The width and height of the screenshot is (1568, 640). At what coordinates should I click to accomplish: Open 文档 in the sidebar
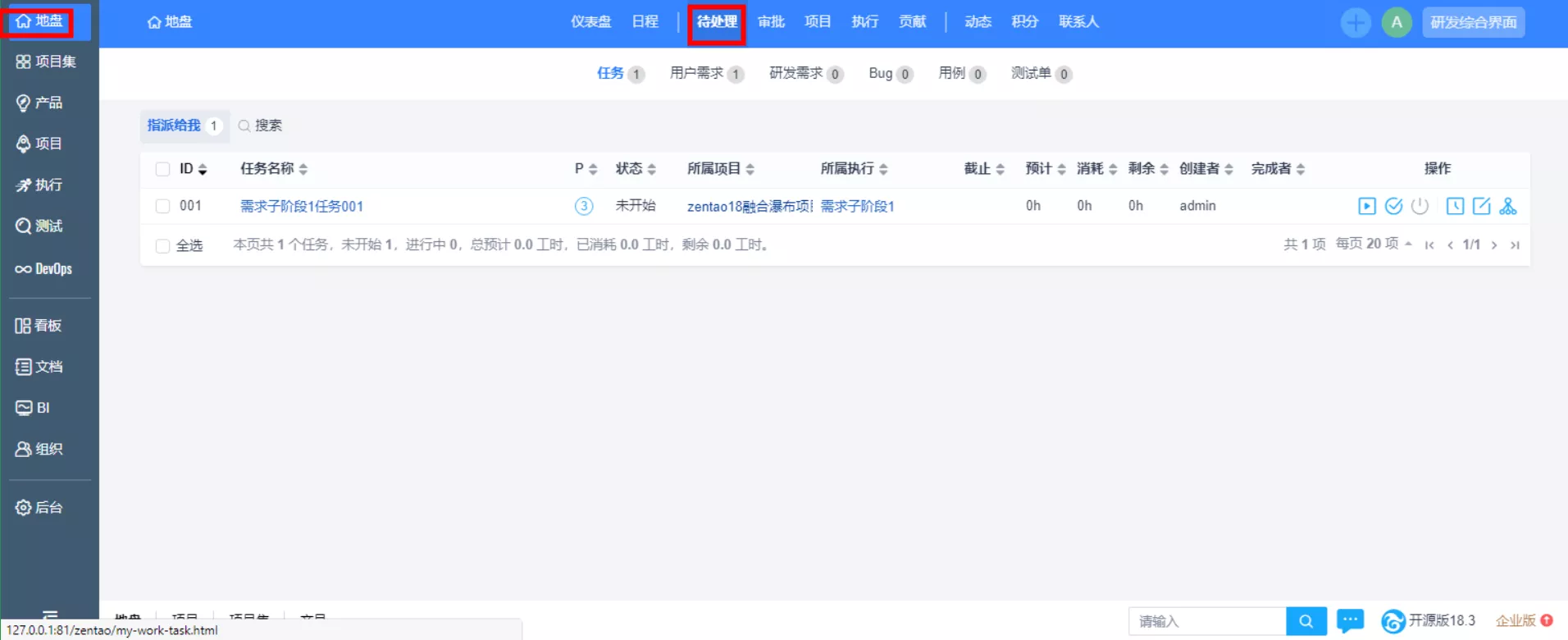tap(39, 367)
